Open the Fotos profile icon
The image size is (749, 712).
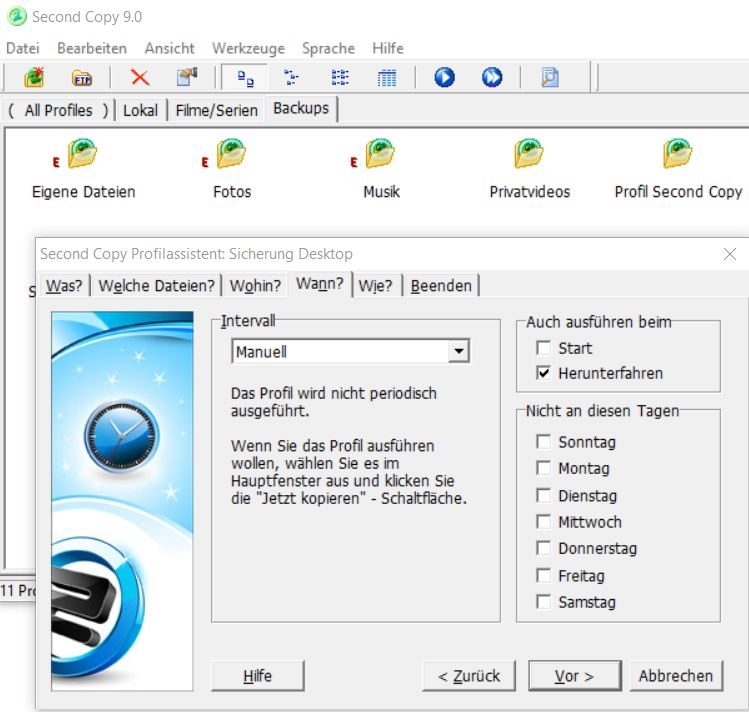pyautogui.click(x=231, y=155)
